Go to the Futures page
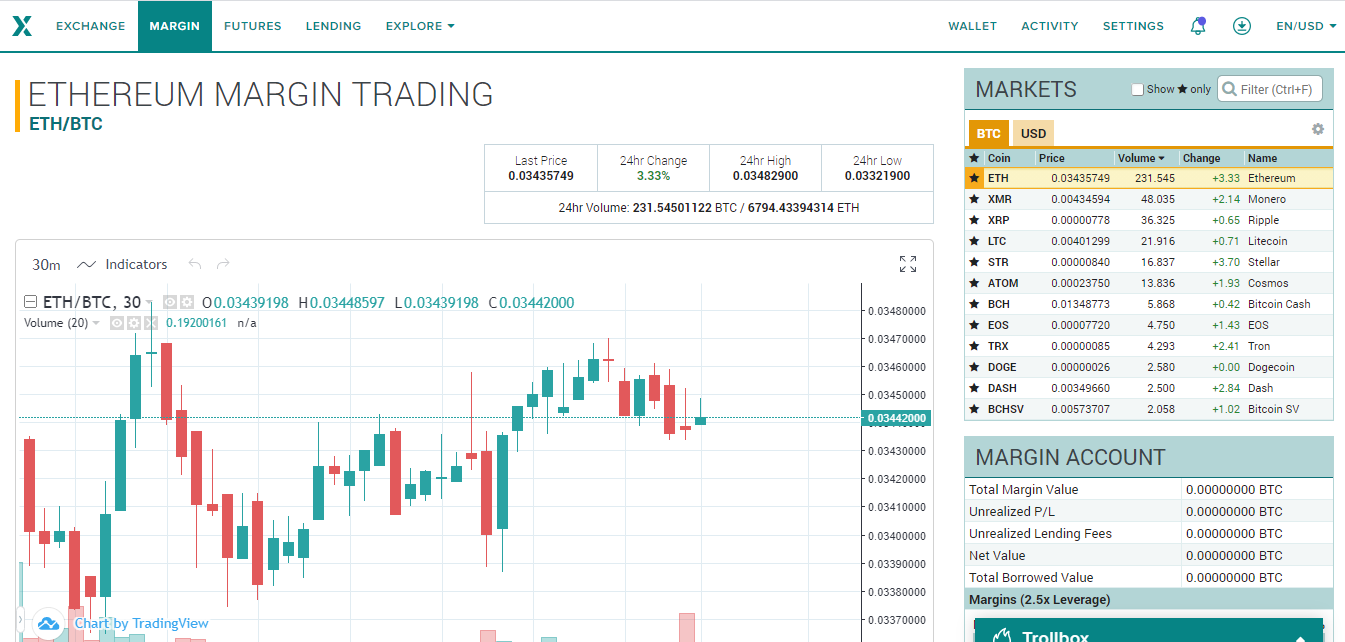The image size is (1345, 642). tap(252, 26)
